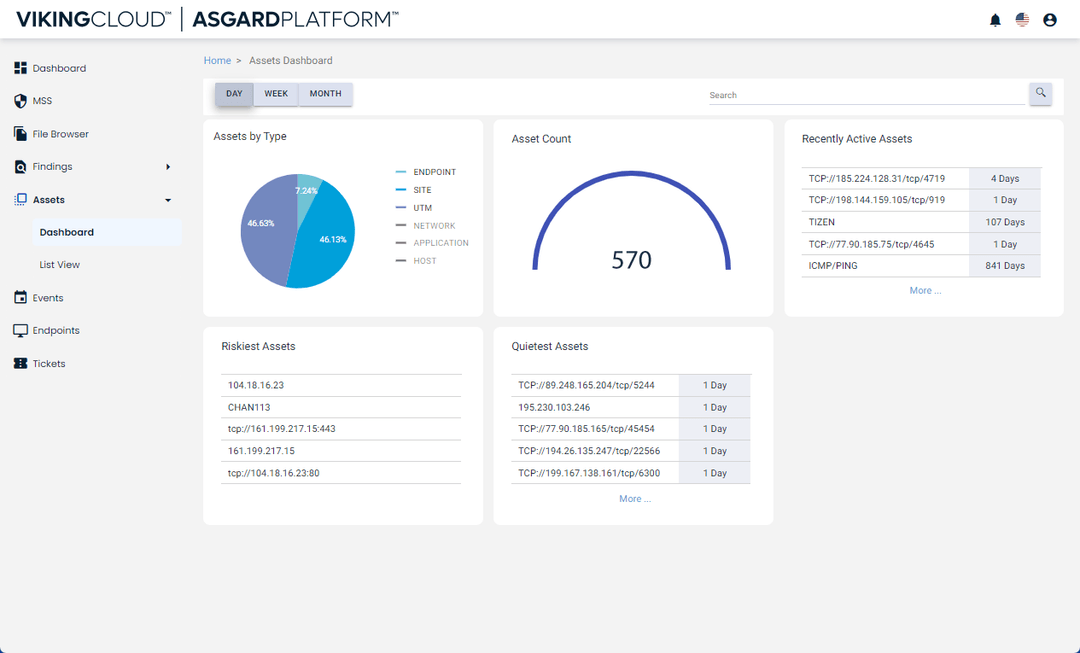This screenshot has width=1080, height=653.
Task: Click the search magnifier button
Action: click(x=1040, y=93)
